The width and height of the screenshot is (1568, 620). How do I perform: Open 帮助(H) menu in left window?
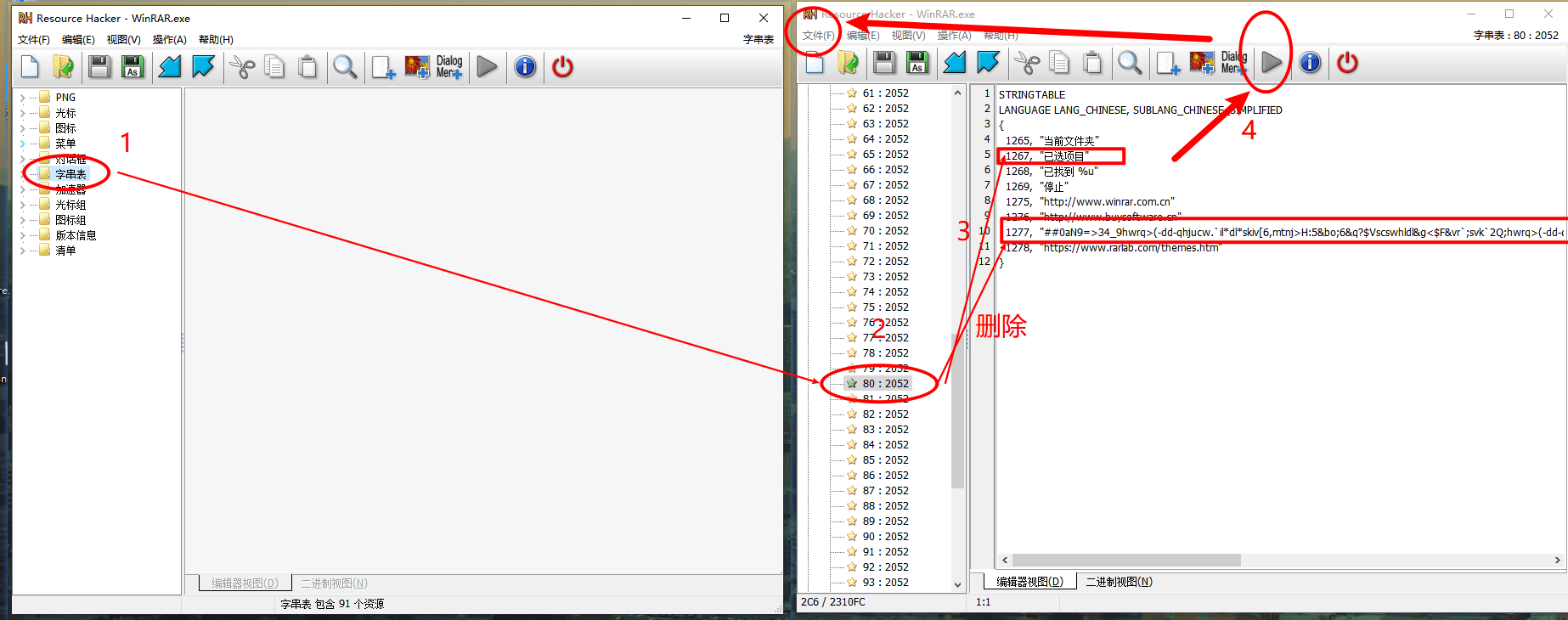[x=216, y=40]
